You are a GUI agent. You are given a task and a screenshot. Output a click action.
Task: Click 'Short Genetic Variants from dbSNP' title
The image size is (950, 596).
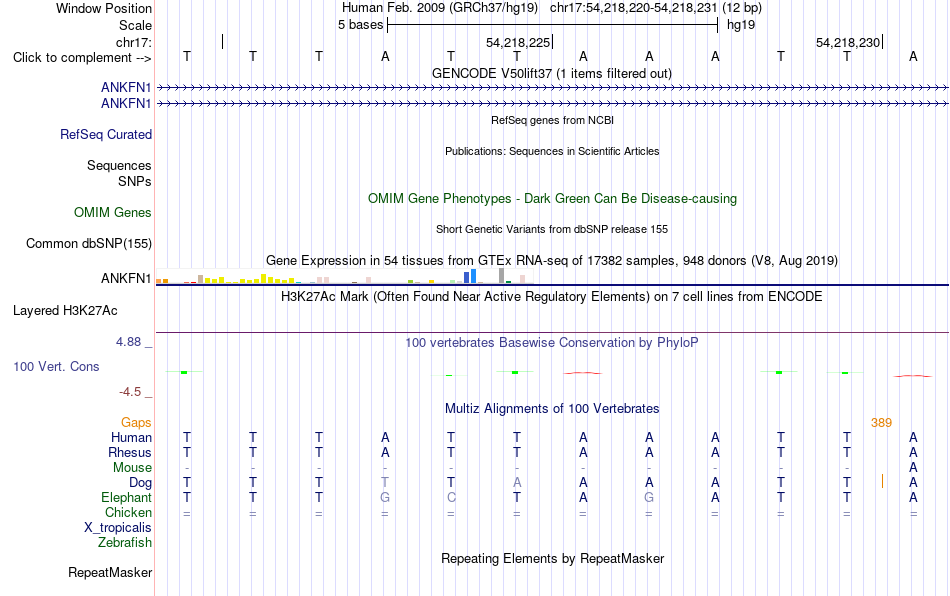pos(551,230)
